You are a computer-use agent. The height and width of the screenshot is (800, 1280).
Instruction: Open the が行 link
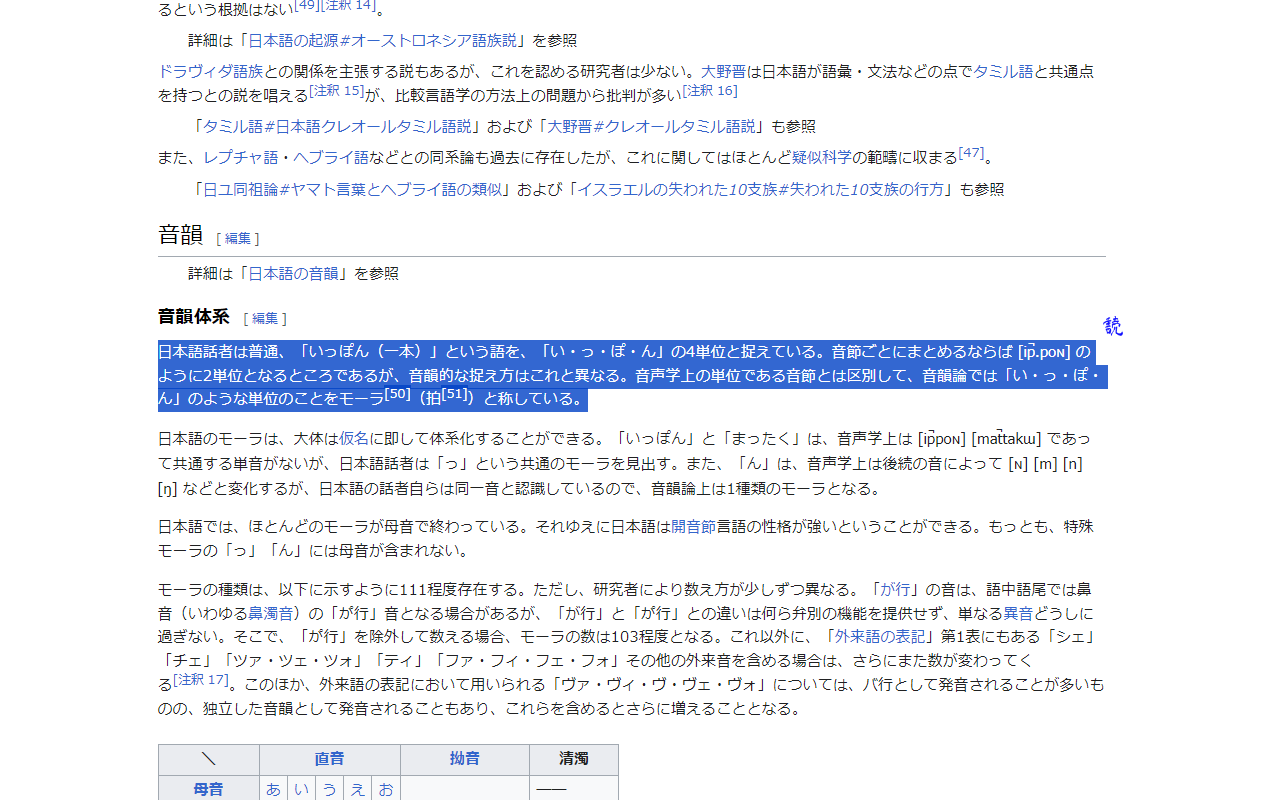click(x=895, y=589)
